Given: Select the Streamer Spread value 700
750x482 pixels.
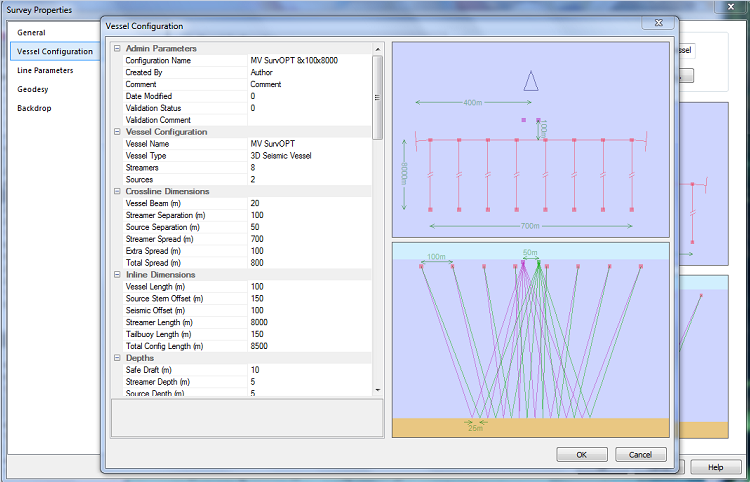Looking at the screenshot, I should (x=309, y=239).
